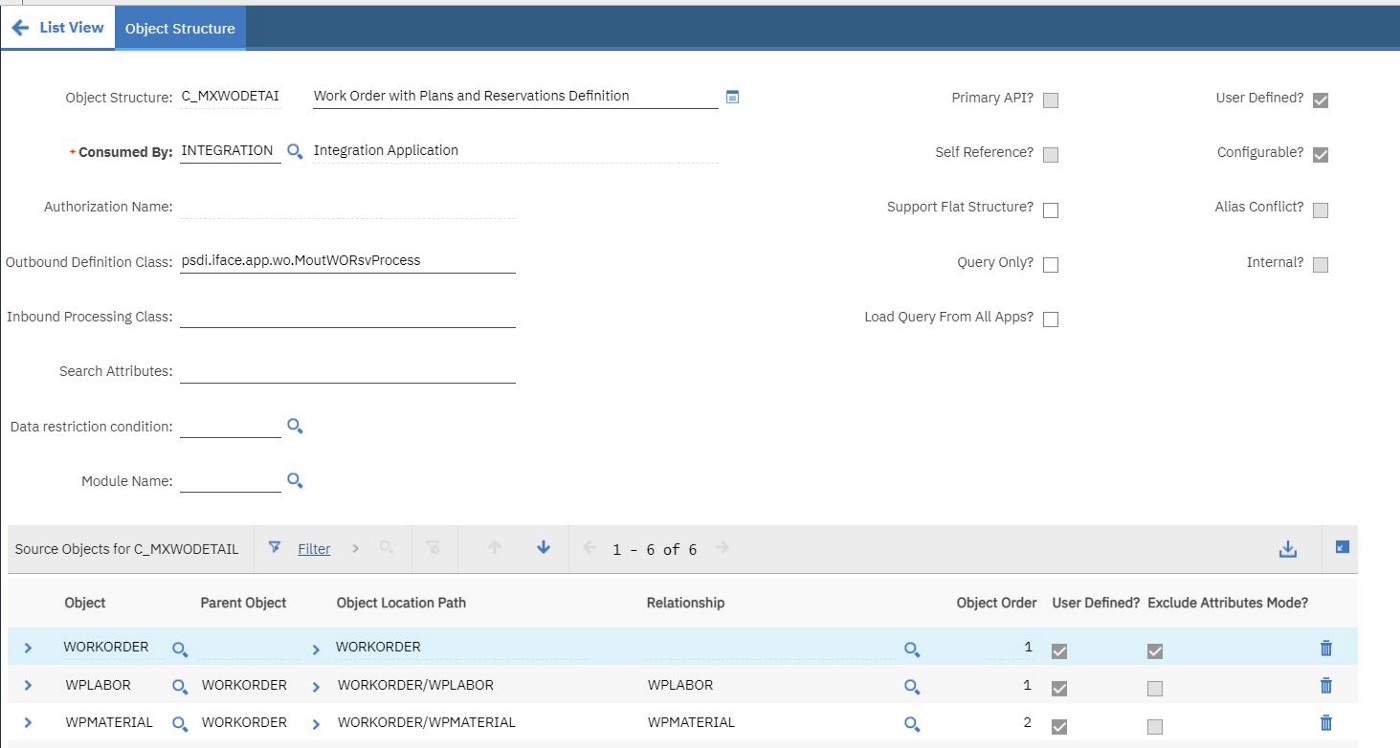The image size is (1400, 748).
Task: Click the Search Attributes field
Action: coord(348,371)
